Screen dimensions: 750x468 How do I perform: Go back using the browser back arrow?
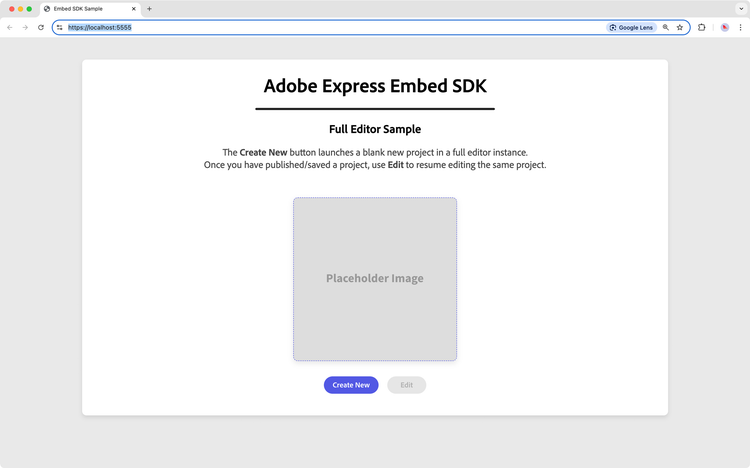[10, 28]
